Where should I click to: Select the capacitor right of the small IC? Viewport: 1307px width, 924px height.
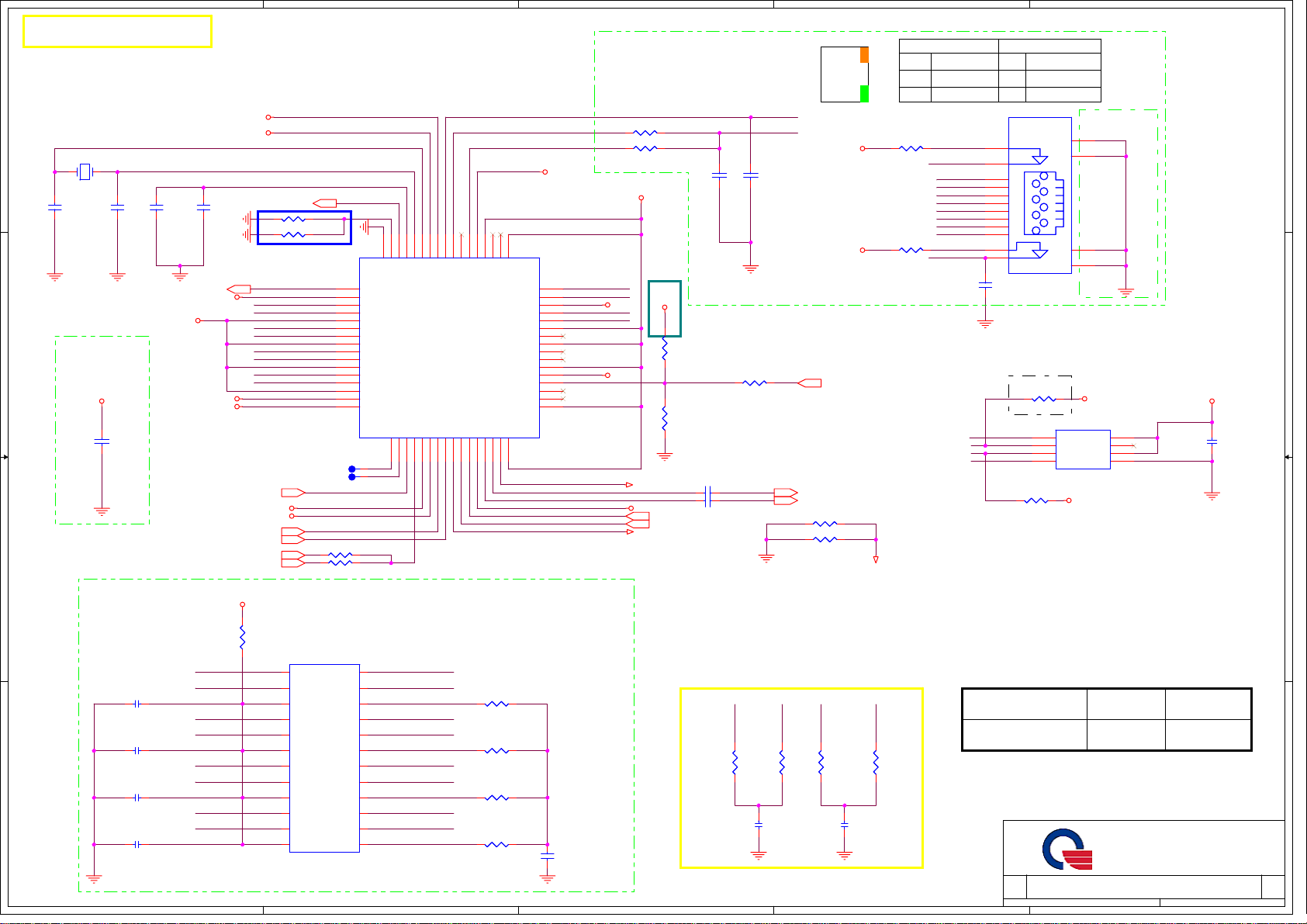pos(1212,441)
